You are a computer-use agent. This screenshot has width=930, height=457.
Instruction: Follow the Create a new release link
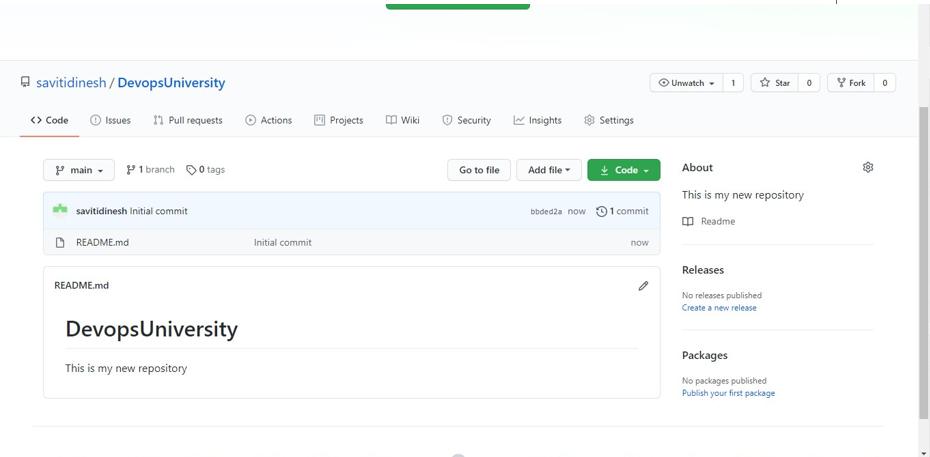pos(719,308)
